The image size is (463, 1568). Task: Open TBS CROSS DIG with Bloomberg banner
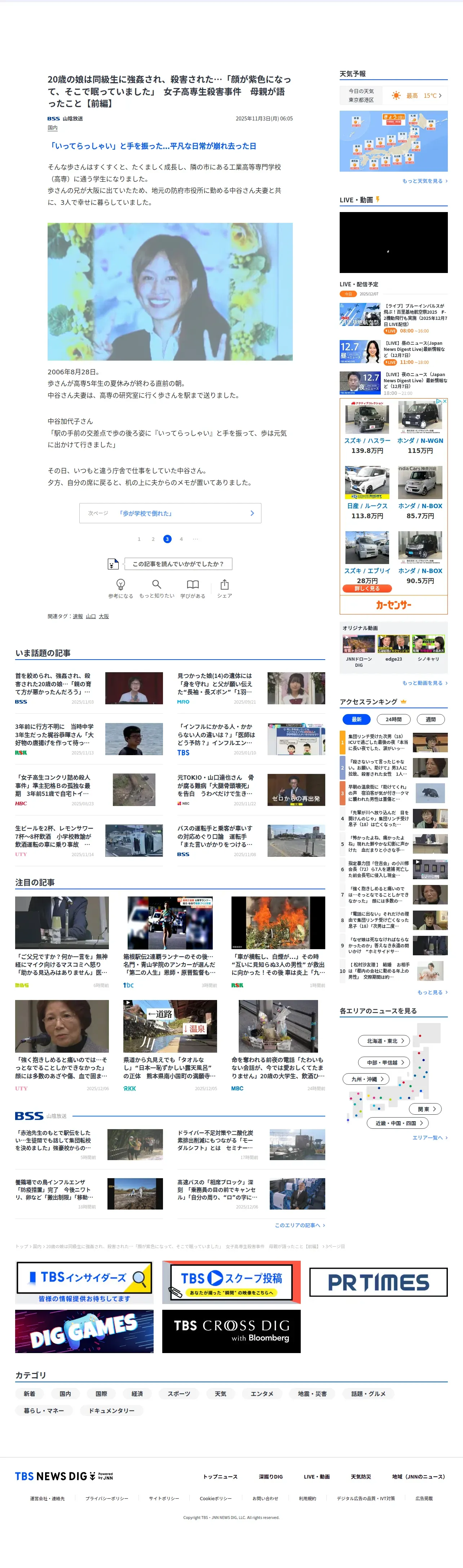231,1331
